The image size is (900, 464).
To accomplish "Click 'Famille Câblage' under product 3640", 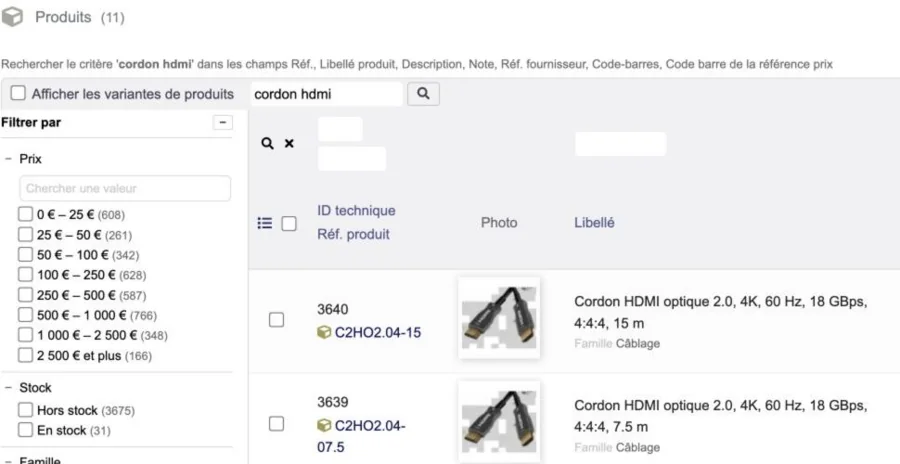I will pos(617,343).
